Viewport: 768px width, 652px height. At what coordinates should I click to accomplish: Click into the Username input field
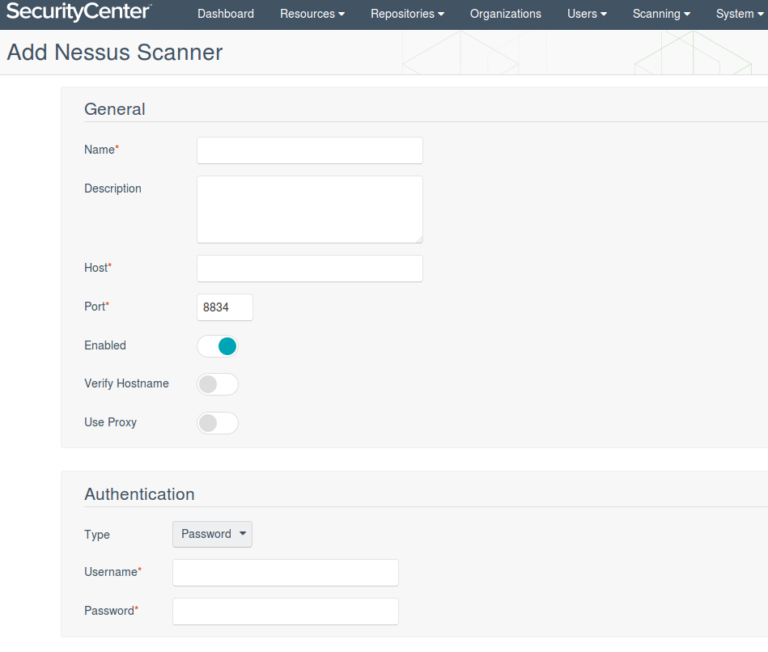285,573
